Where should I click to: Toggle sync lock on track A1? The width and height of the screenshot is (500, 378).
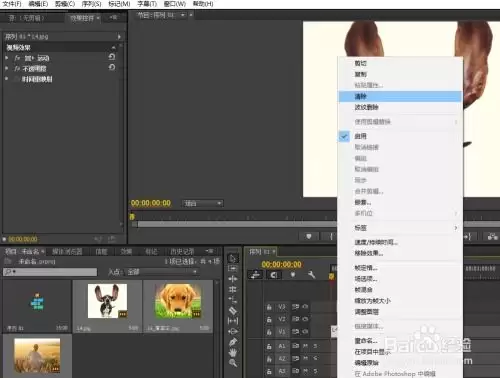coord(295,346)
